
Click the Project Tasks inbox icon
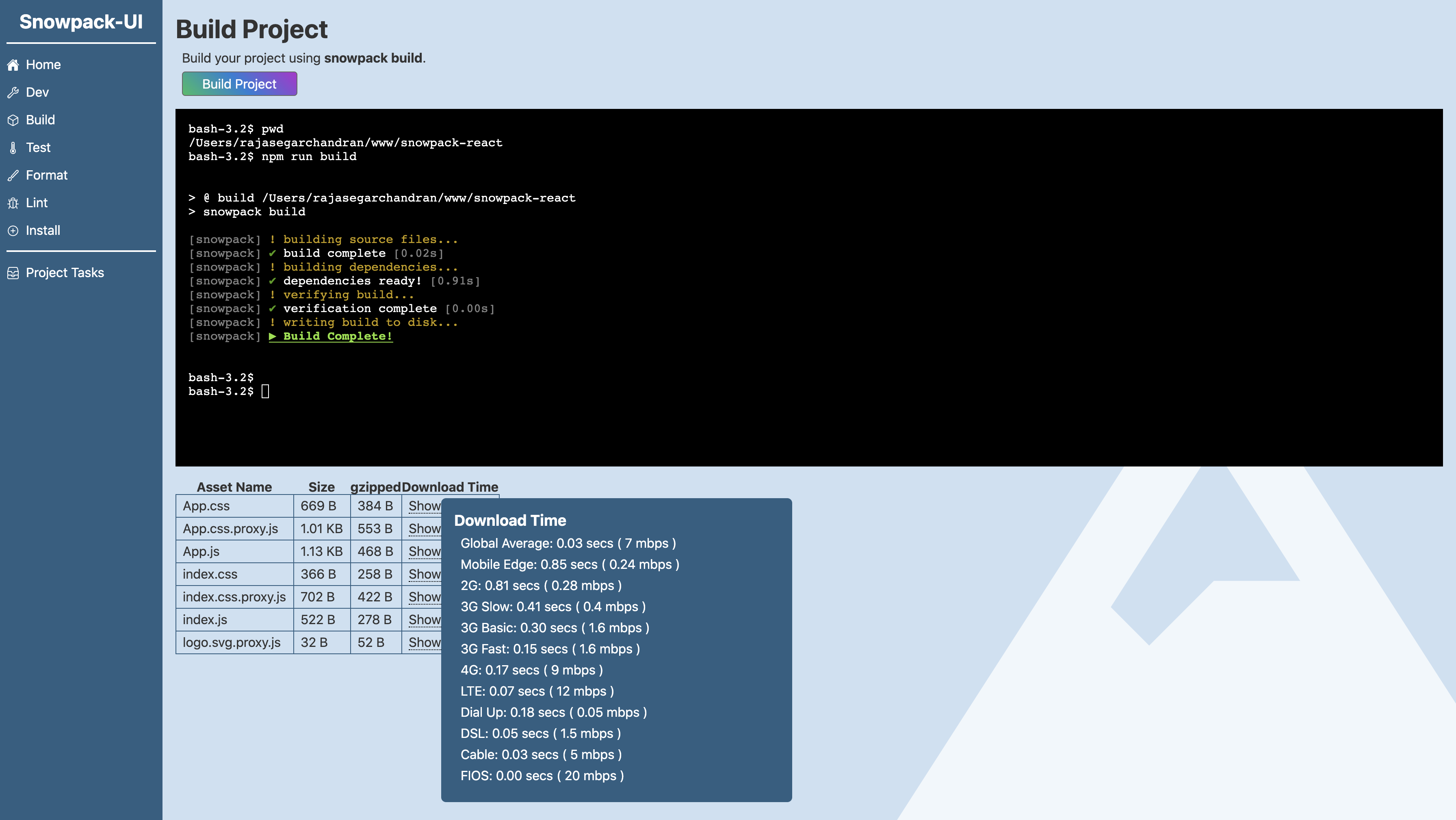13,273
